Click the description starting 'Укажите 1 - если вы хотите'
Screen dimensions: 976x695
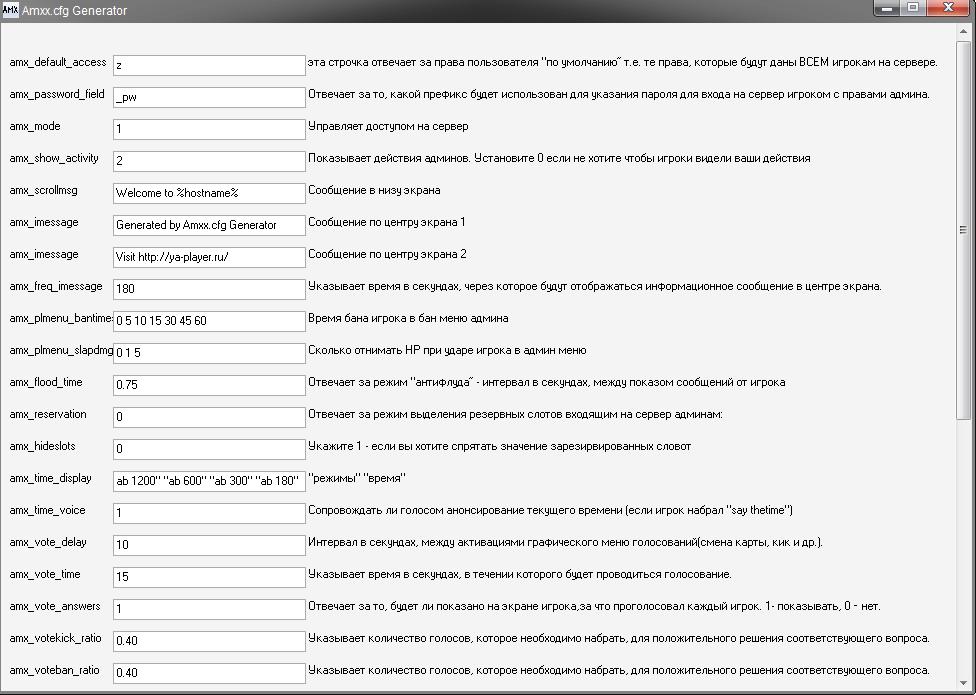(500, 446)
